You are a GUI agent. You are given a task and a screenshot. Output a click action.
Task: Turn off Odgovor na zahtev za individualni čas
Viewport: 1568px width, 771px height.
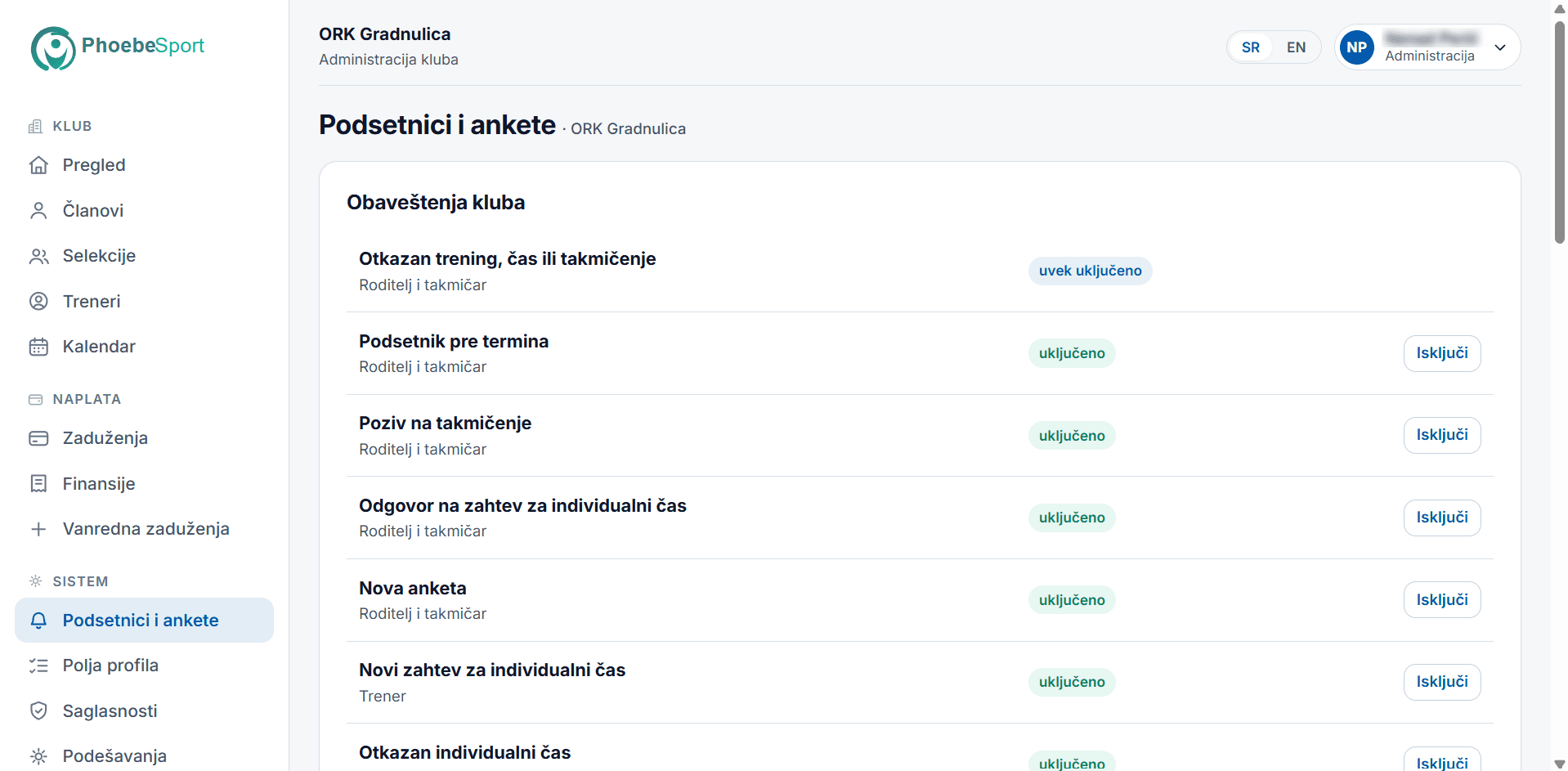[x=1442, y=518]
